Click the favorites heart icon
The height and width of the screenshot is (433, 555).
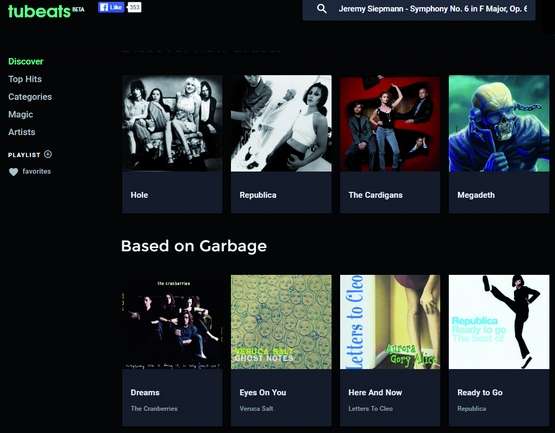click(x=13, y=172)
